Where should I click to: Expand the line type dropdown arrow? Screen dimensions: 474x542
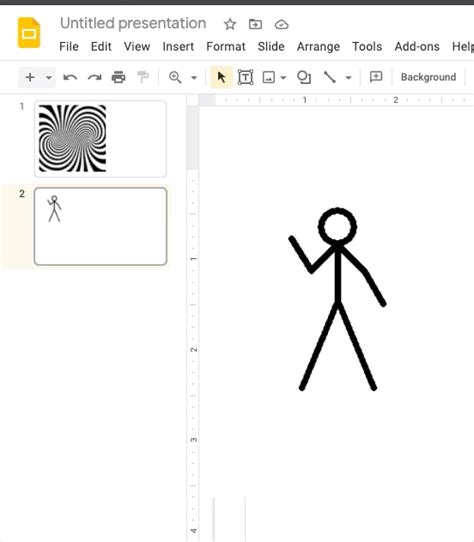pos(348,77)
